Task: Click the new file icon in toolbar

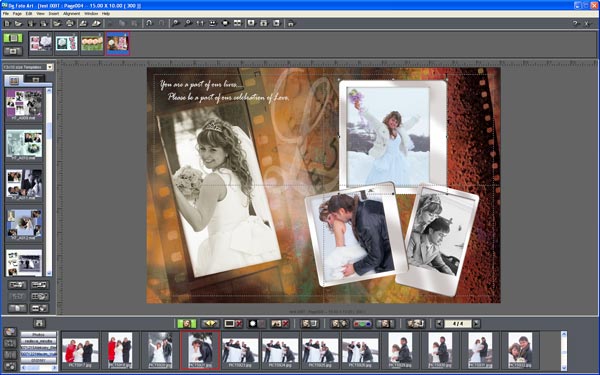Action: point(7,23)
